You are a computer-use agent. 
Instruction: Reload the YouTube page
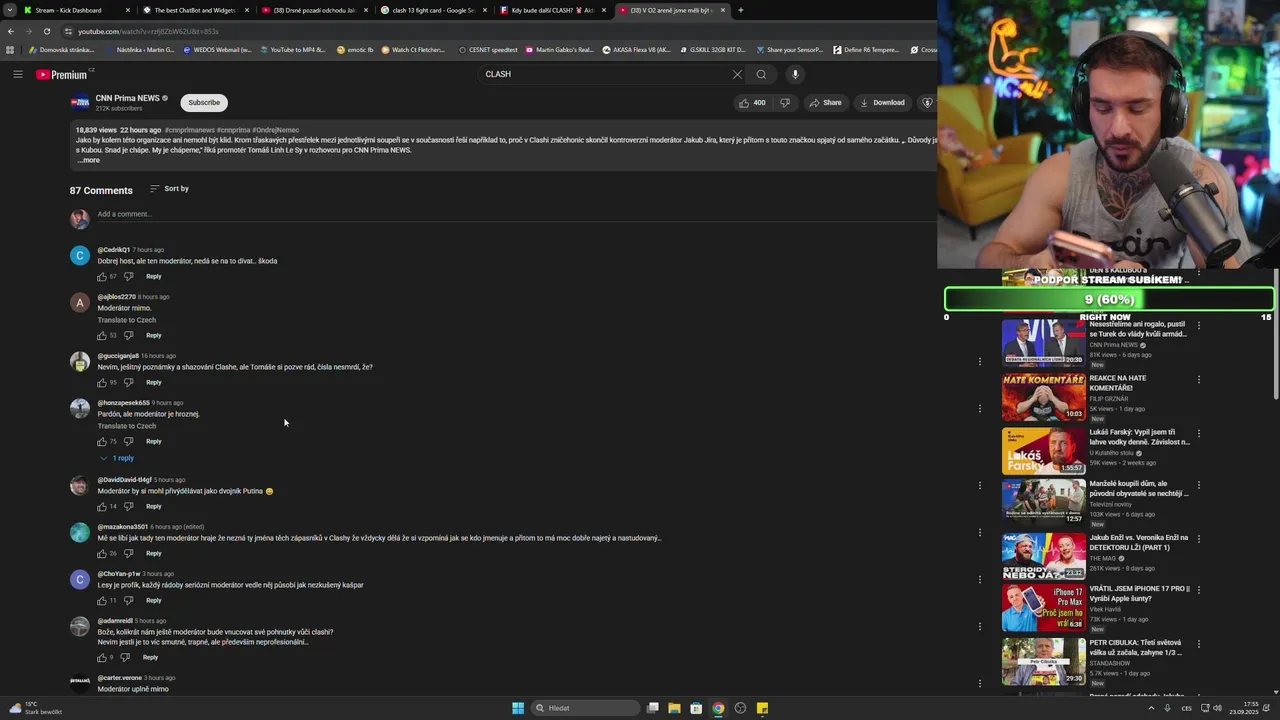46,31
